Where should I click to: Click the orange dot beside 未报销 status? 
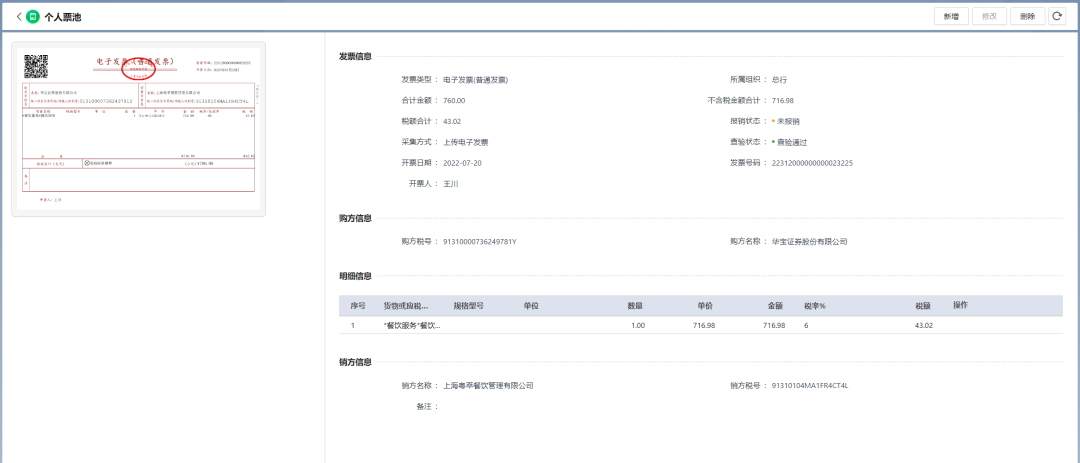point(773,121)
